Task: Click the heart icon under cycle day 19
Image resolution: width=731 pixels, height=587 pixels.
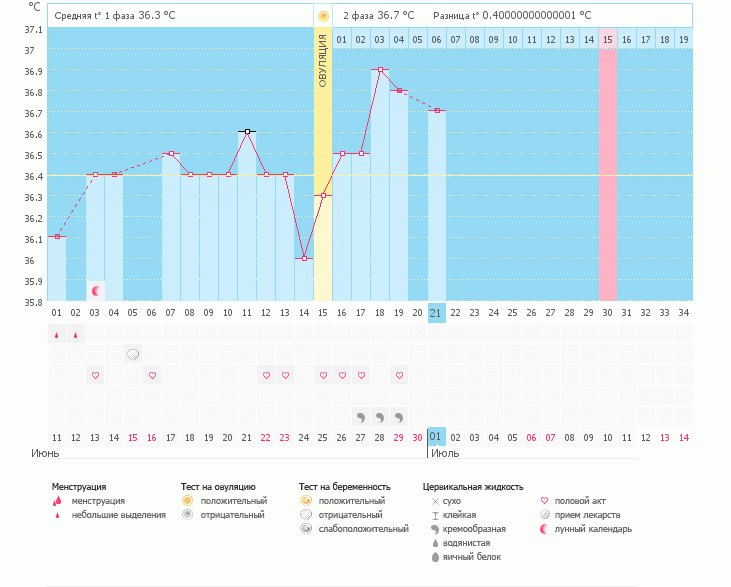Action: [x=399, y=376]
